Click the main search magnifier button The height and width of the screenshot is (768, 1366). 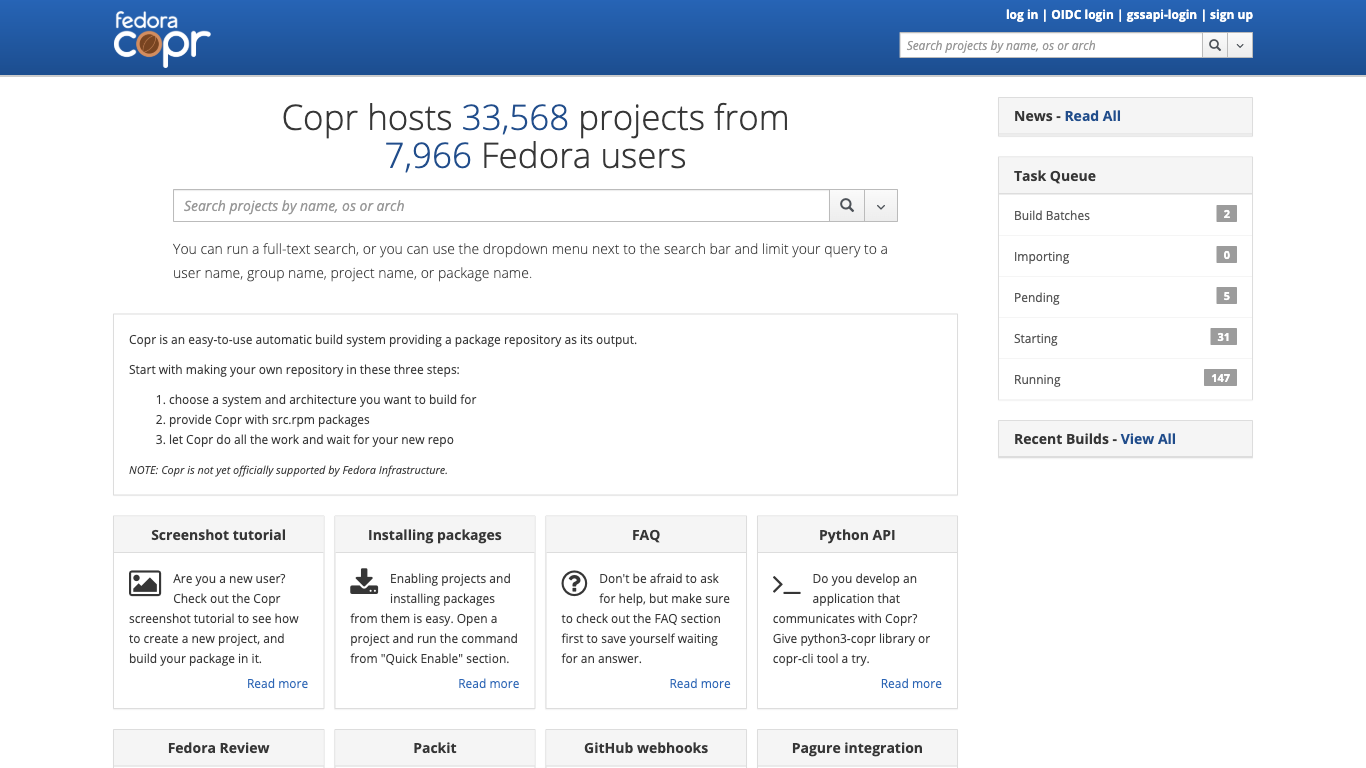pyautogui.click(x=847, y=205)
